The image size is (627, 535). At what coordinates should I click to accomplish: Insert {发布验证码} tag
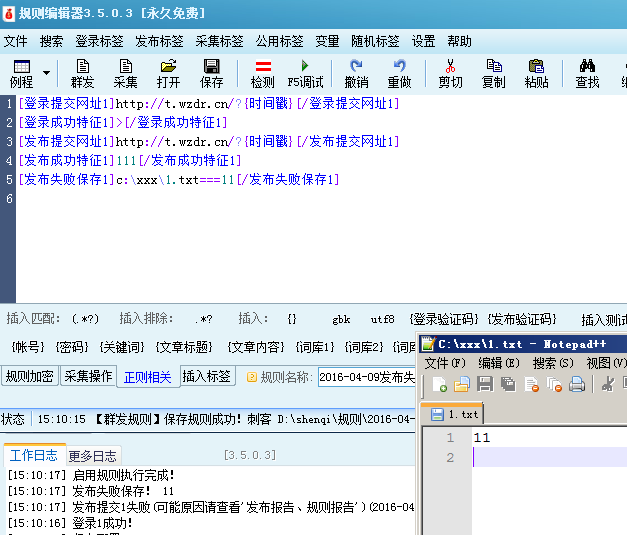pyautogui.click(x=522, y=319)
